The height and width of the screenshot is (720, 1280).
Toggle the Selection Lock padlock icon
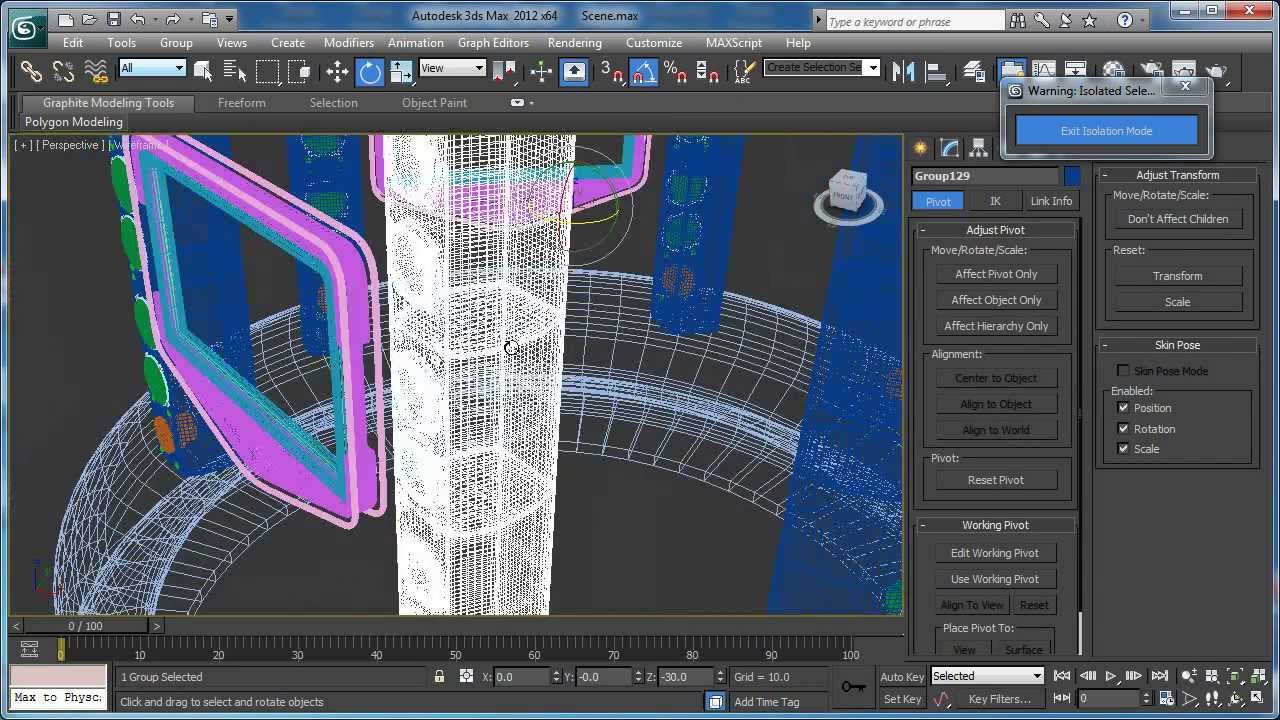coord(439,677)
